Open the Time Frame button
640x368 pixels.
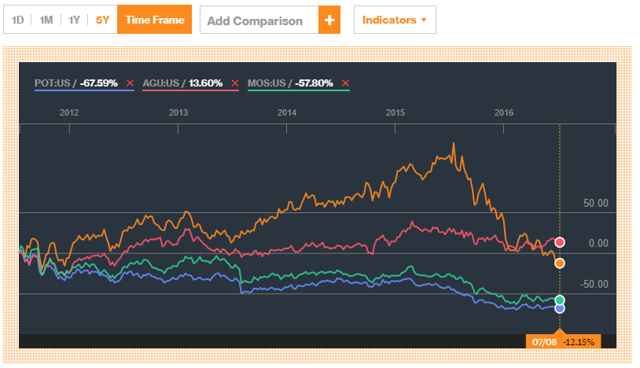(x=154, y=20)
